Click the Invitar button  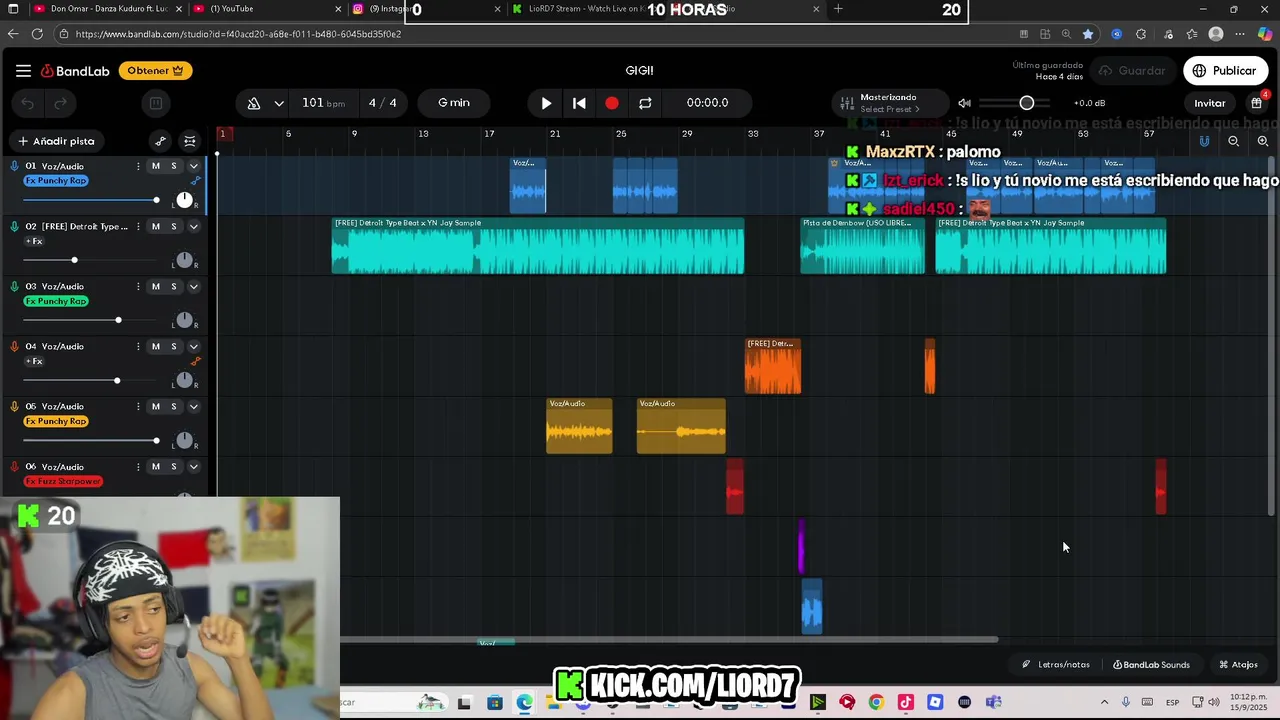[1209, 103]
